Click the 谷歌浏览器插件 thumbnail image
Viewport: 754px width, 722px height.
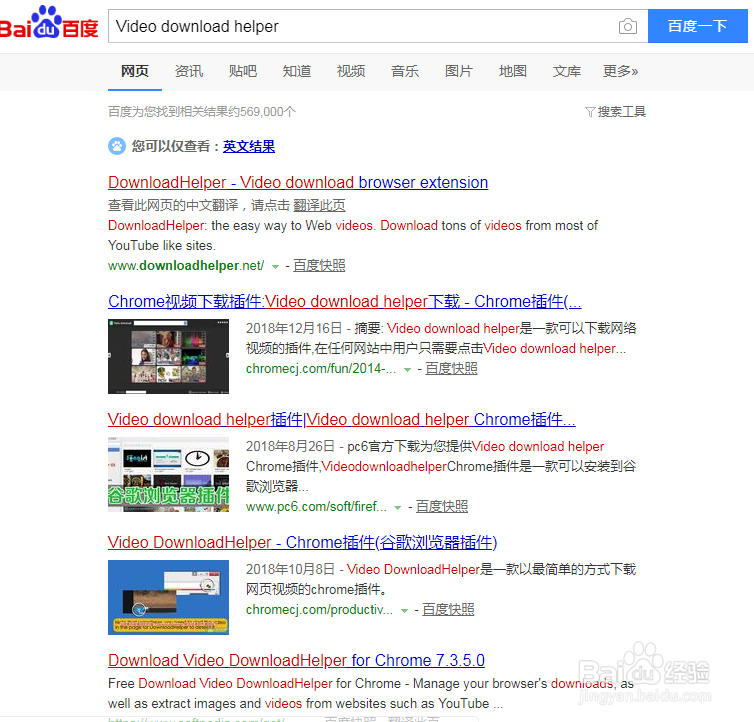tap(168, 474)
